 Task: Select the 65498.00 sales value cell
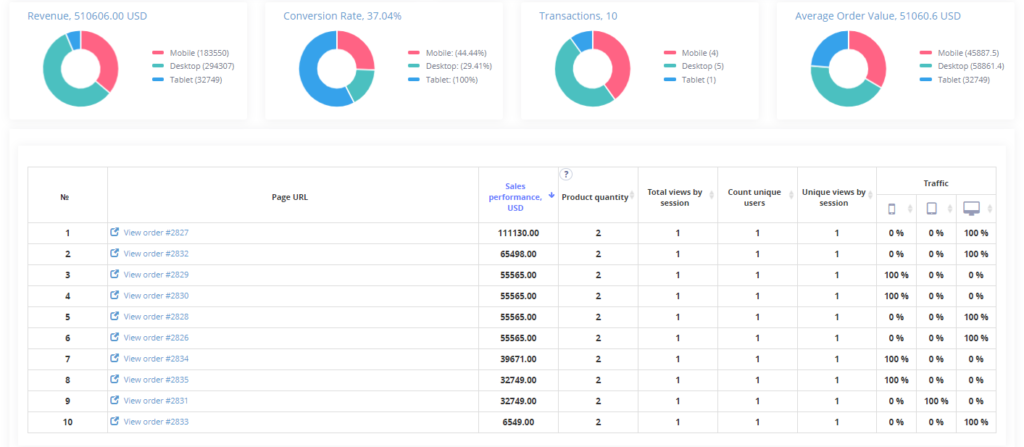pos(519,254)
